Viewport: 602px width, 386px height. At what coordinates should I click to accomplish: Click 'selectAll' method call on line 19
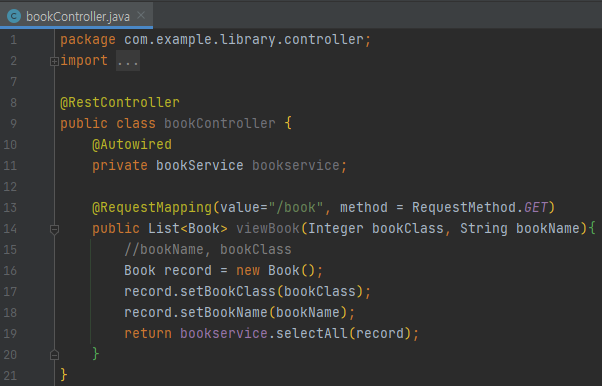click(312, 333)
